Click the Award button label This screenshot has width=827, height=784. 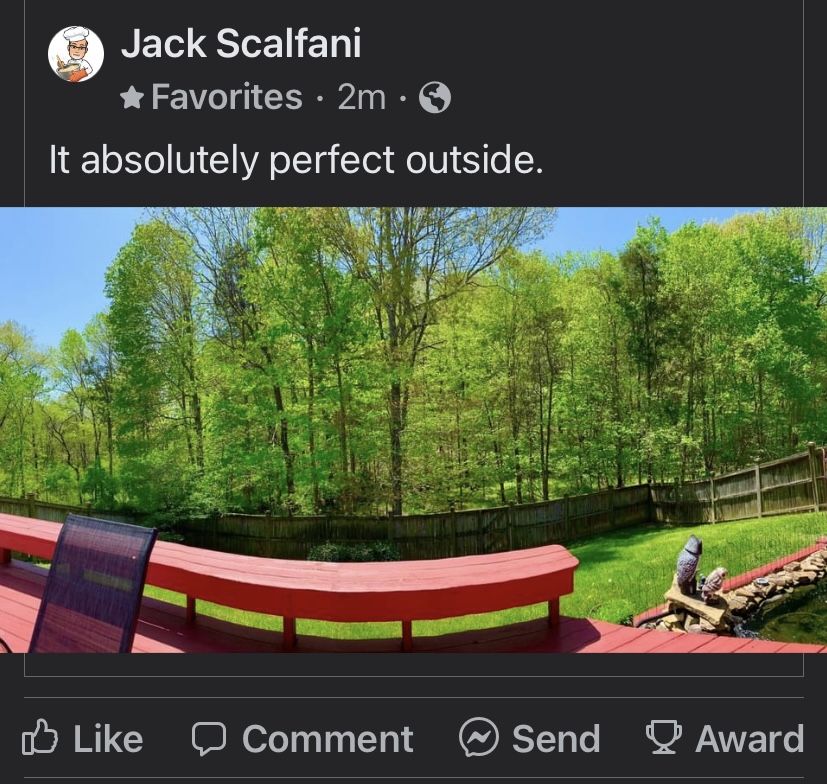coord(749,739)
